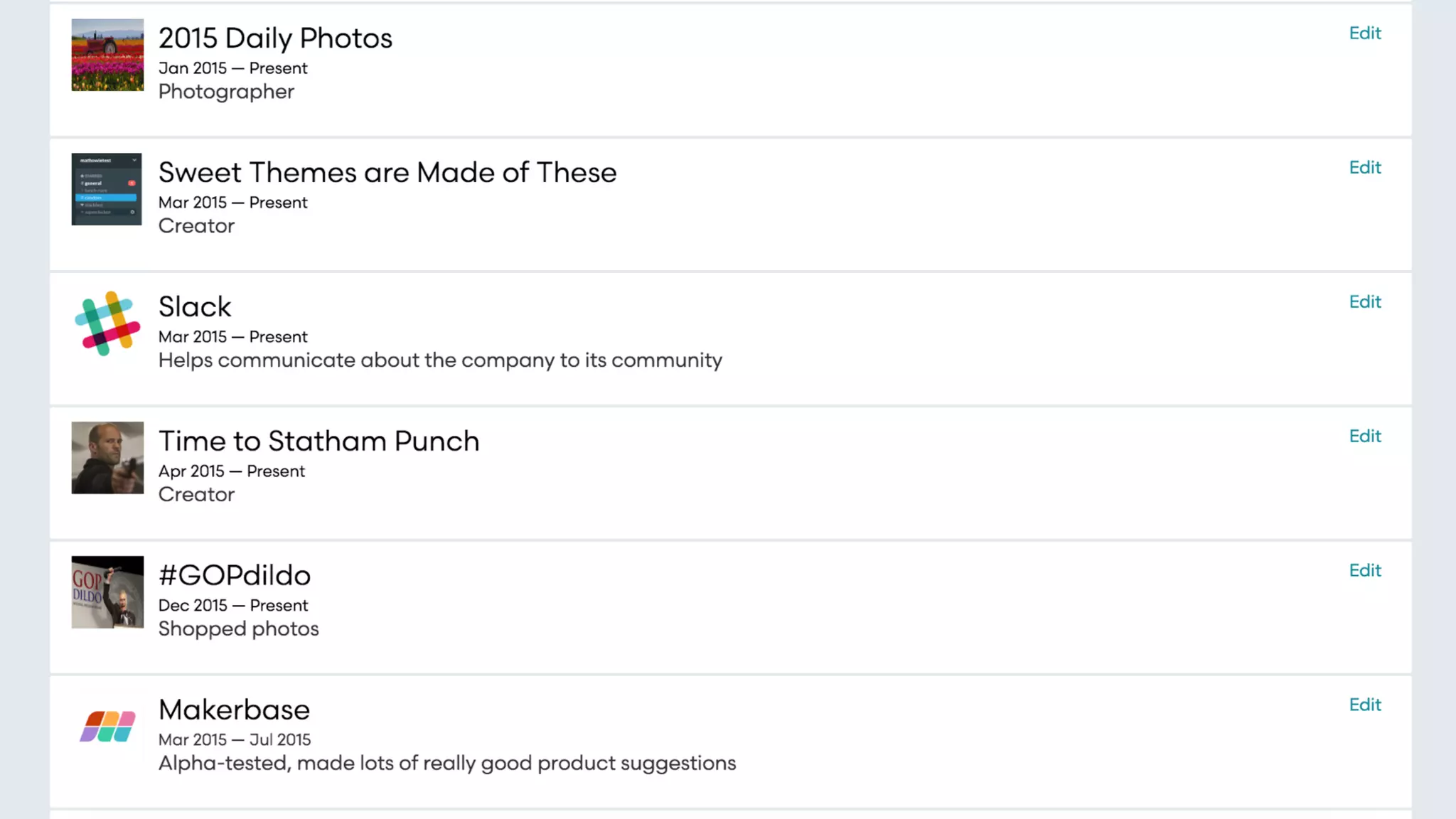Click the Makerbase alpha-tested description text
The image size is (1456, 819).
447,764
